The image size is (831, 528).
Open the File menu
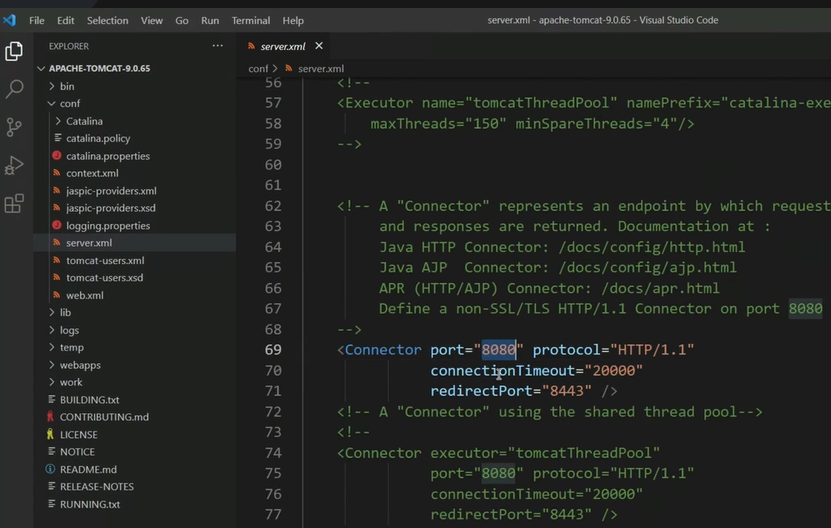click(37, 21)
